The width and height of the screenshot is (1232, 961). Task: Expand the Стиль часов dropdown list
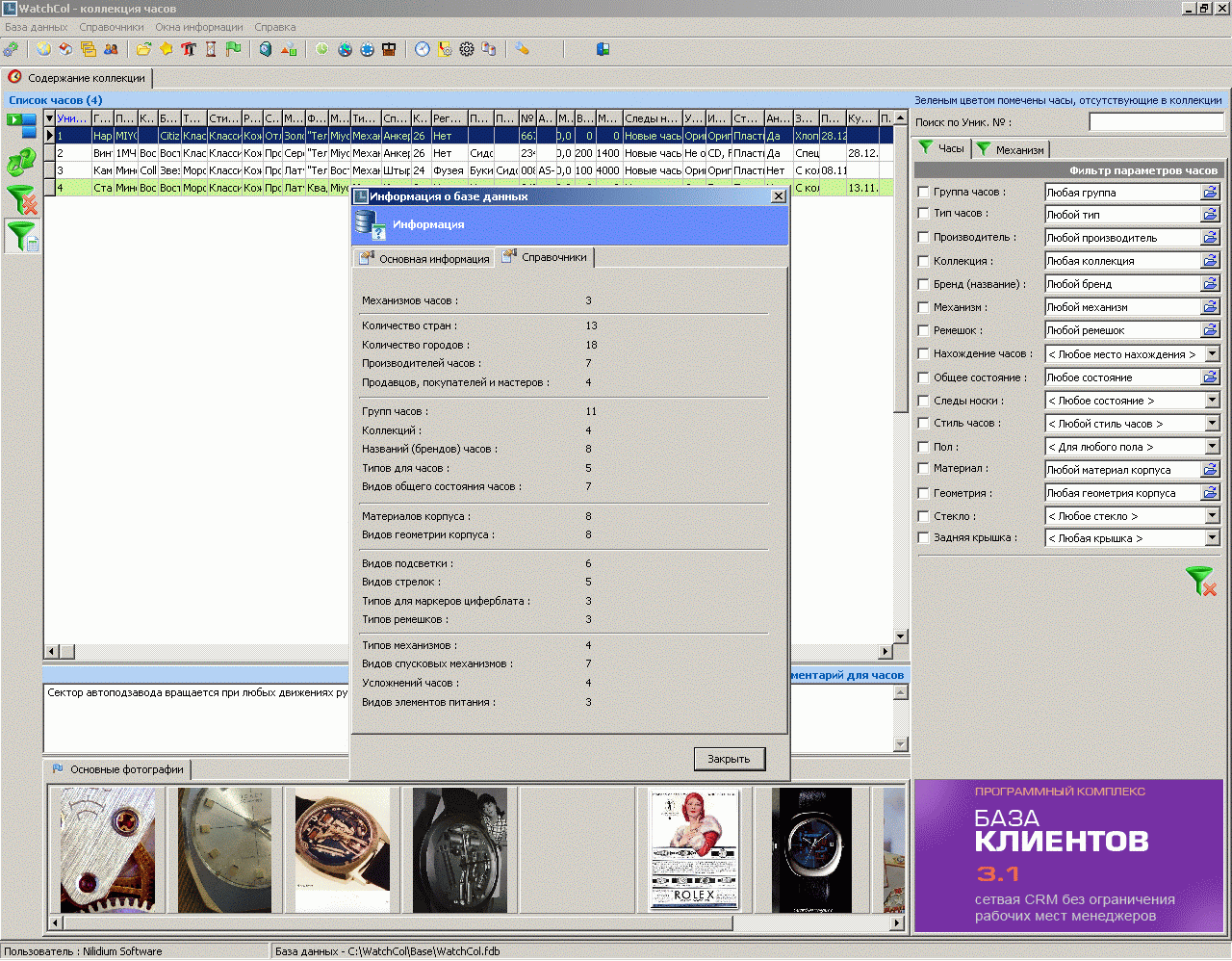coord(1212,424)
